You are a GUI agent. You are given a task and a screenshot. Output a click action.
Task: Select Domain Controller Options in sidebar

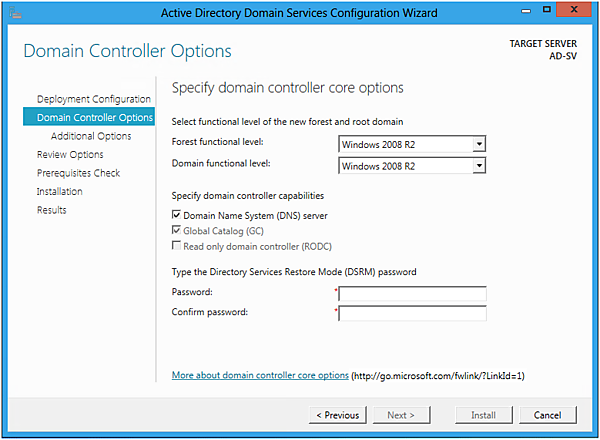coord(94,117)
